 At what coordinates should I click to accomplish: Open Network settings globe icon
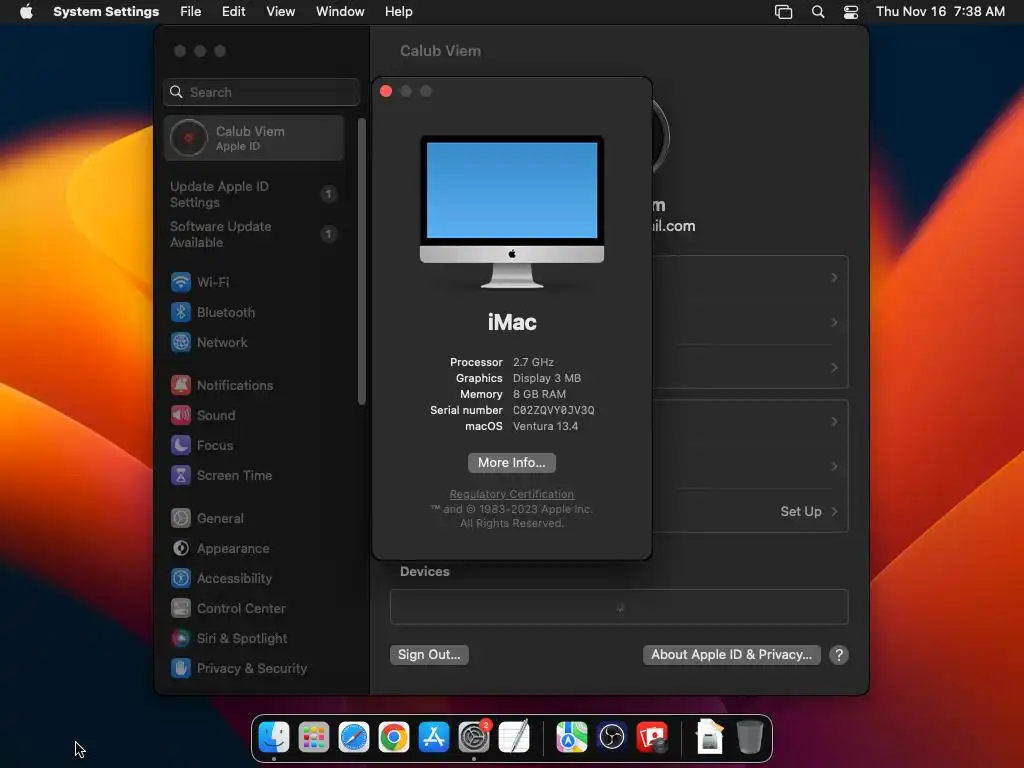(x=181, y=342)
